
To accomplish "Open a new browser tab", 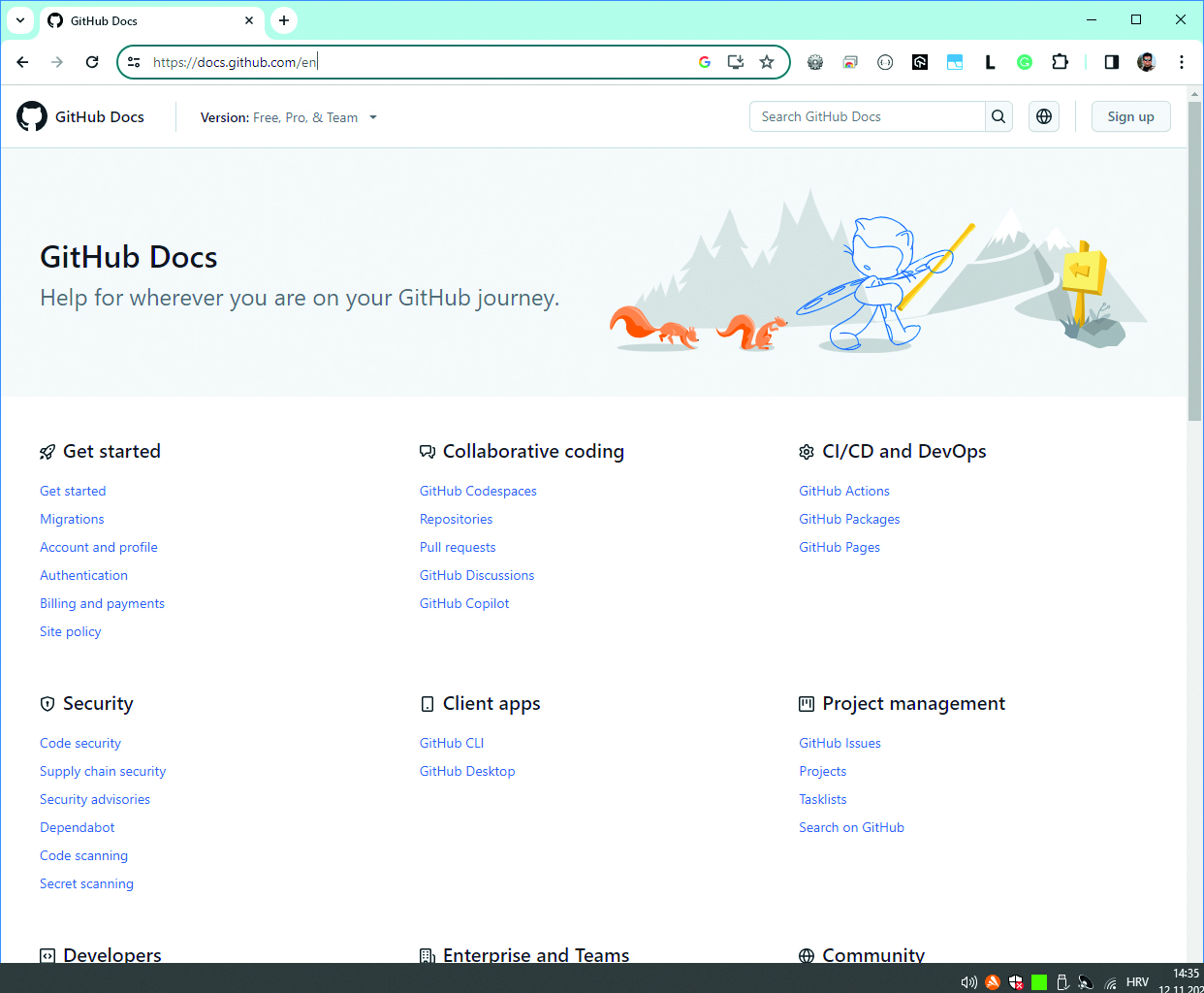I will (284, 20).
